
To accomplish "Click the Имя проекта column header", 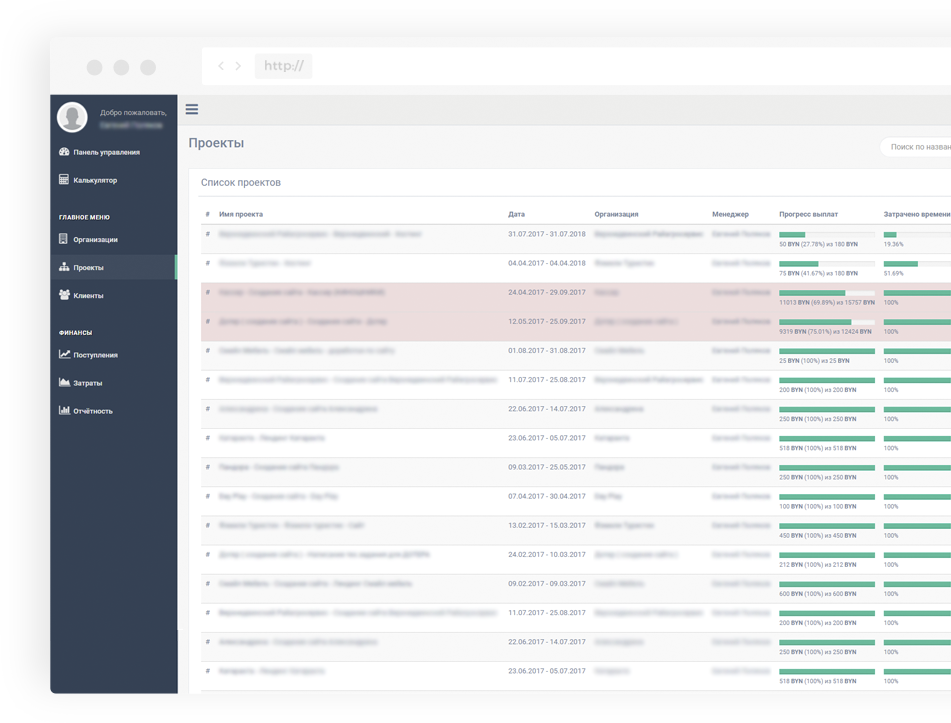I will click(241, 214).
